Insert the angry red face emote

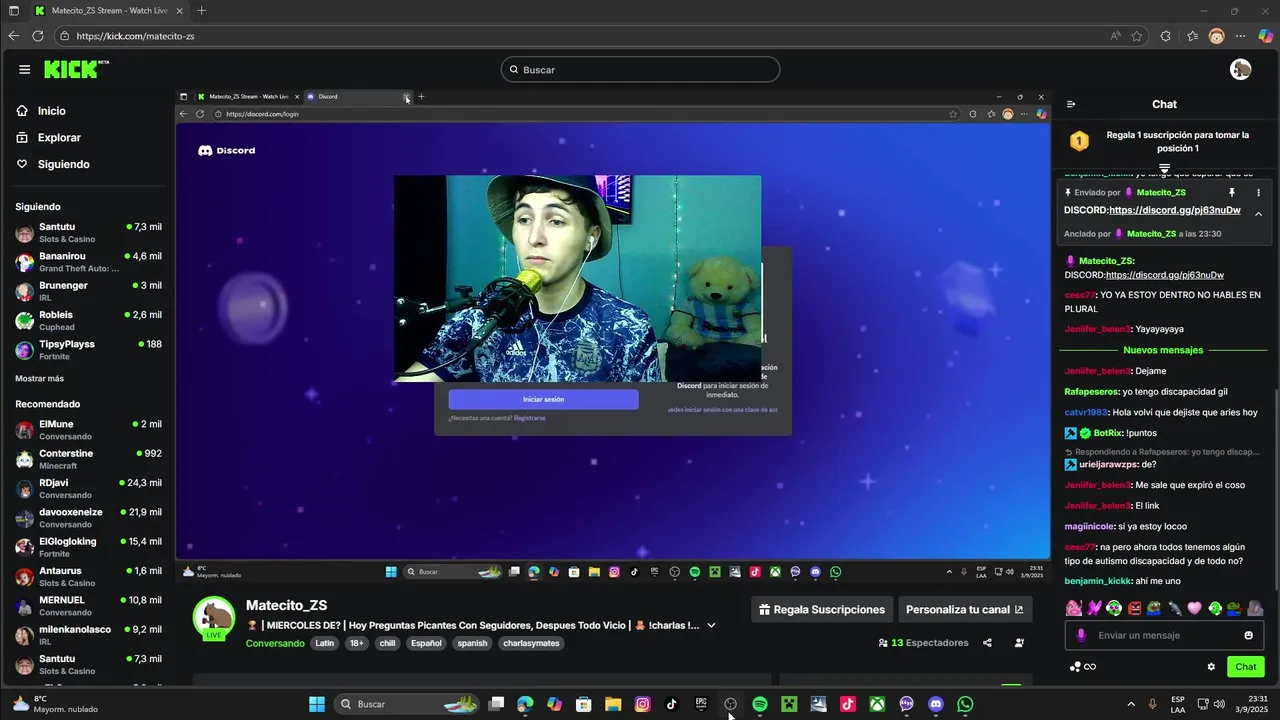point(1134,608)
